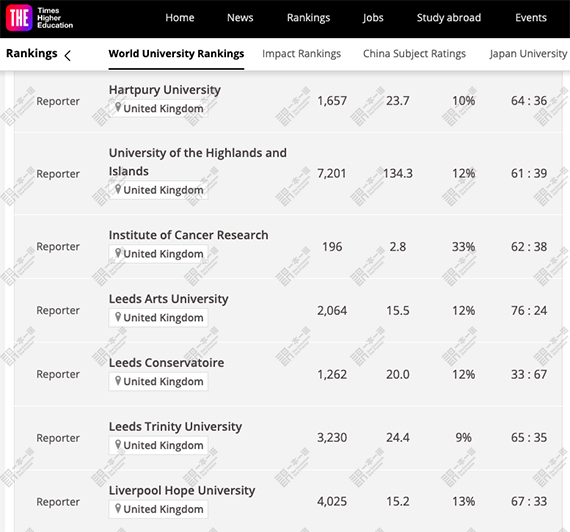Image resolution: width=570 pixels, height=532 pixels.
Task: Click the 61 : 39 gender ratio
Action: click(x=529, y=173)
